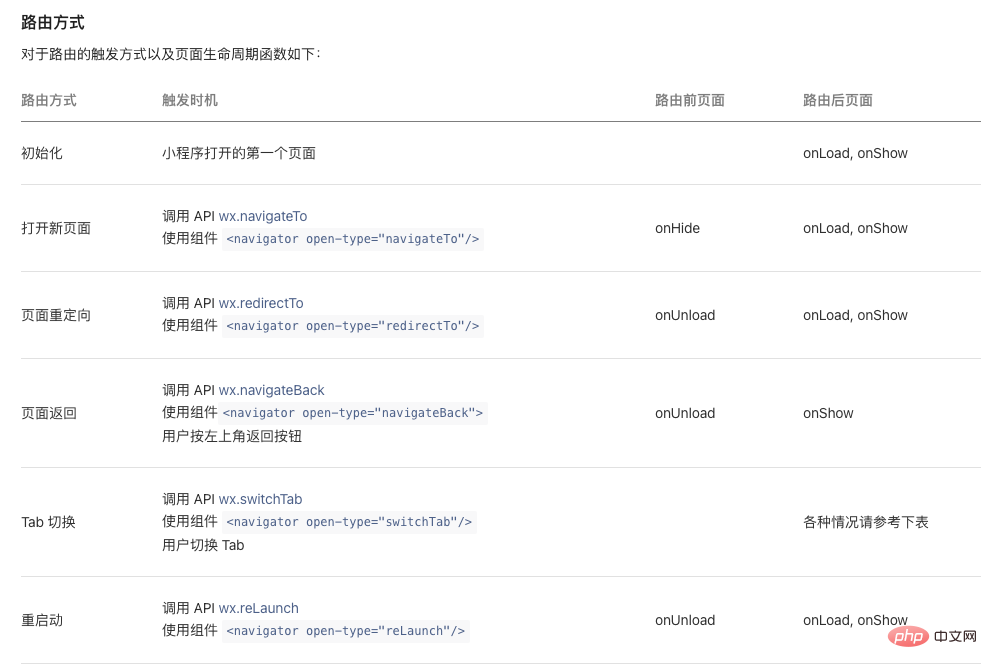The height and width of the screenshot is (669, 987).
Task: Click the 打开新页面 row label
Action: (56, 228)
